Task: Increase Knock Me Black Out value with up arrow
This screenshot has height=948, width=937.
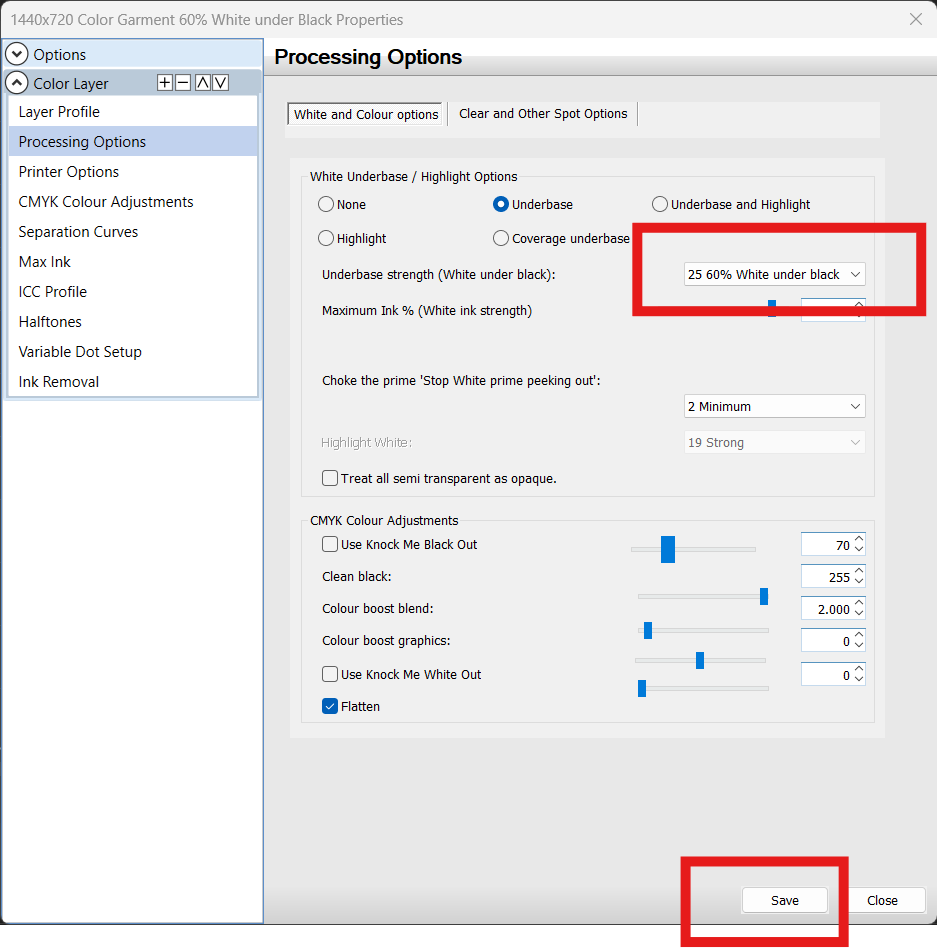Action: pyautogui.click(x=859, y=539)
